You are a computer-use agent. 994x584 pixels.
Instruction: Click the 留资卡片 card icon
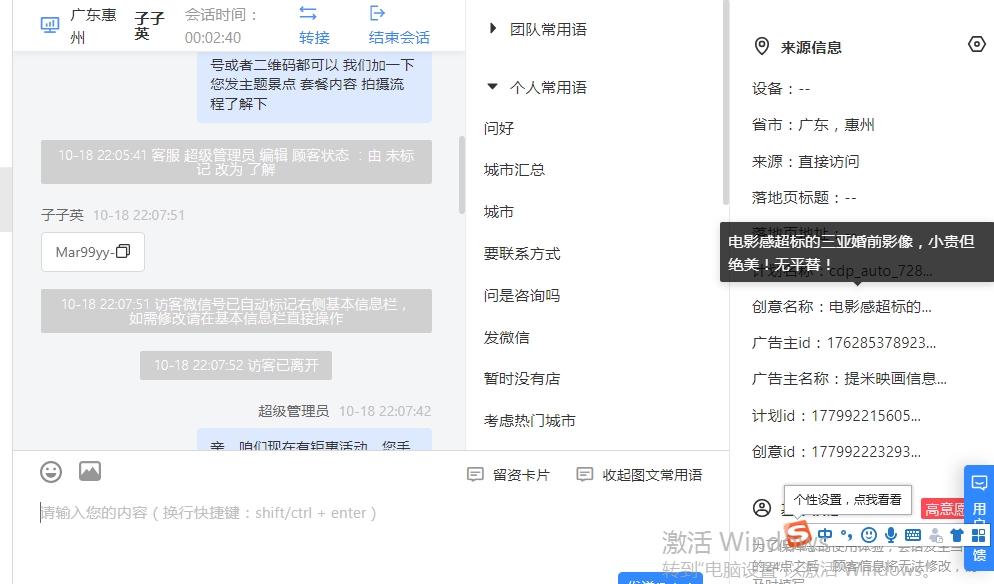click(x=475, y=474)
